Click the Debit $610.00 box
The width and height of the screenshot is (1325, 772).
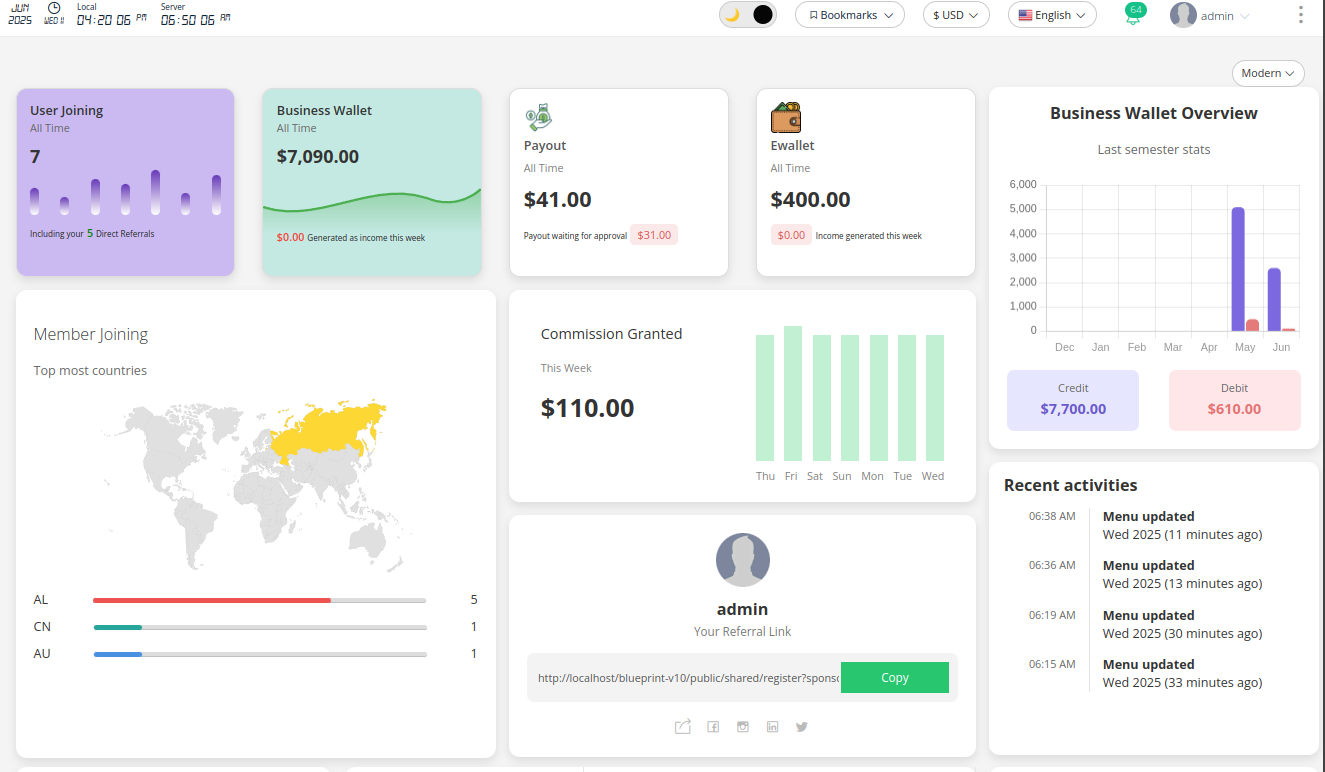click(1234, 400)
